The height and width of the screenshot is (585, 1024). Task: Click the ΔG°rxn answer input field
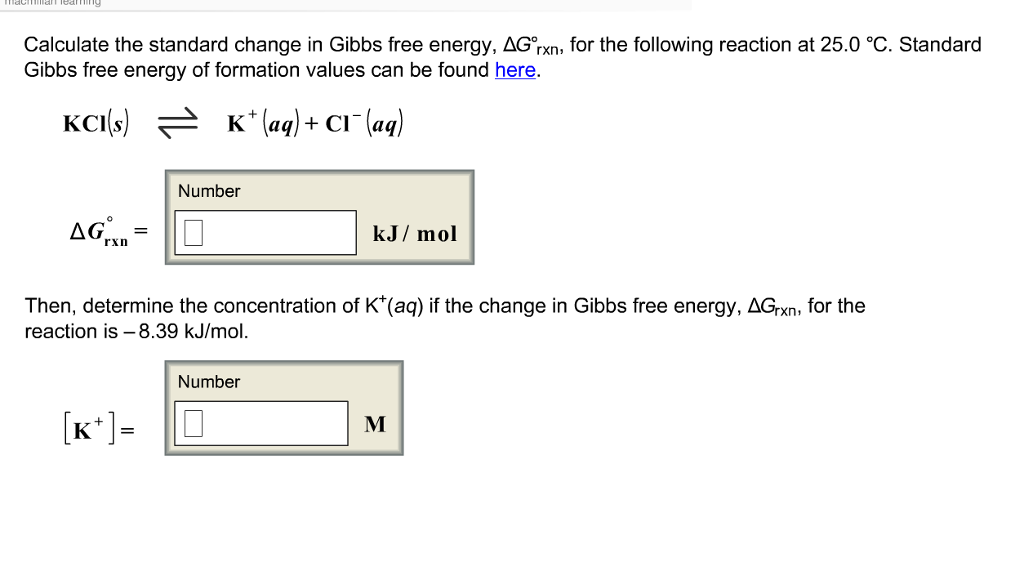click(265, 232)
